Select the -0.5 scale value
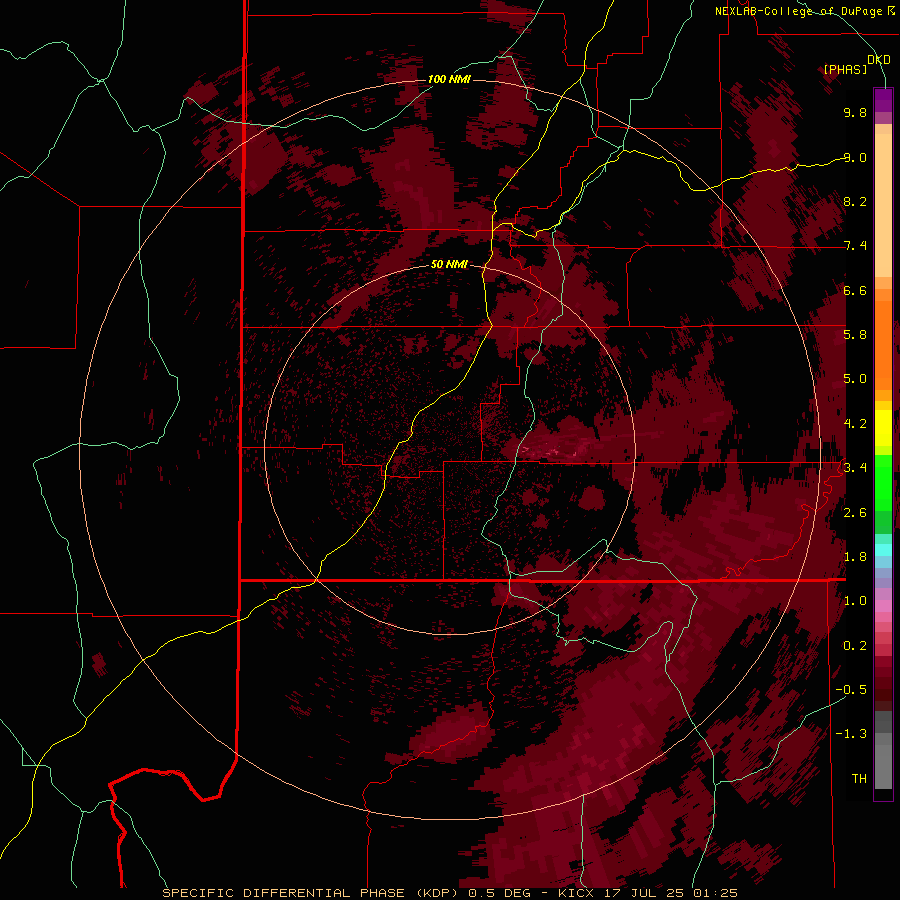900x900 pixels. (x=851, y=690)
